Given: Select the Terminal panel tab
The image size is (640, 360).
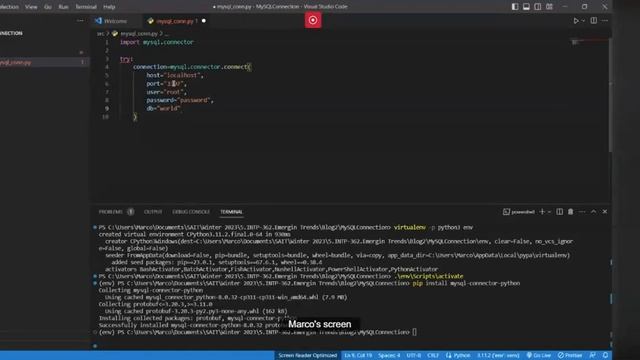Looking at the screenshot, I should coord(231,212).
